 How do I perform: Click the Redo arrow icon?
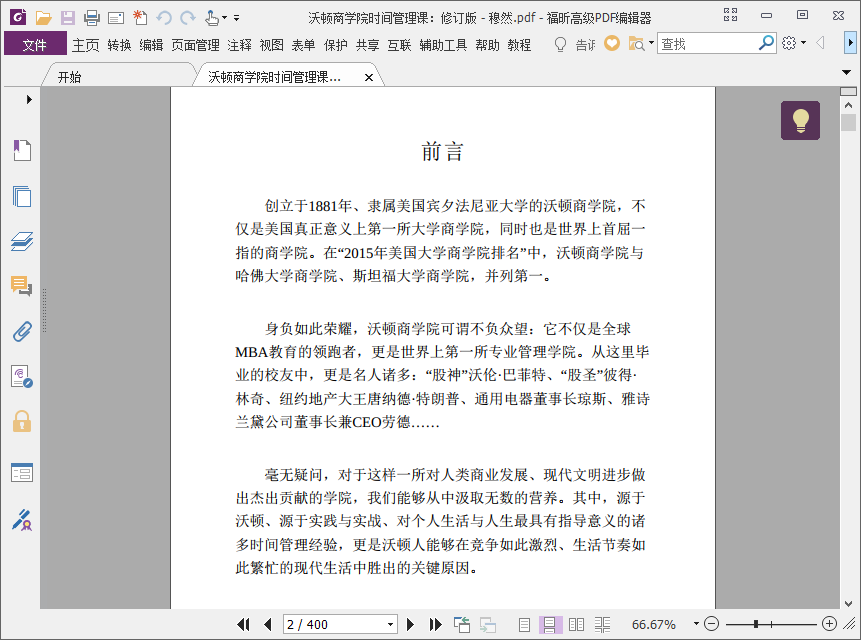tap(188, 18)
